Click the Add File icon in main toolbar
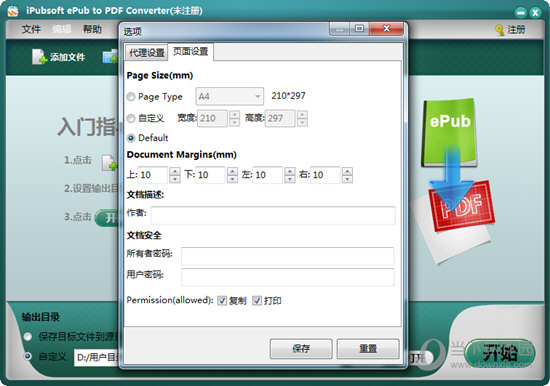550x386 pixels. (39, 57)
